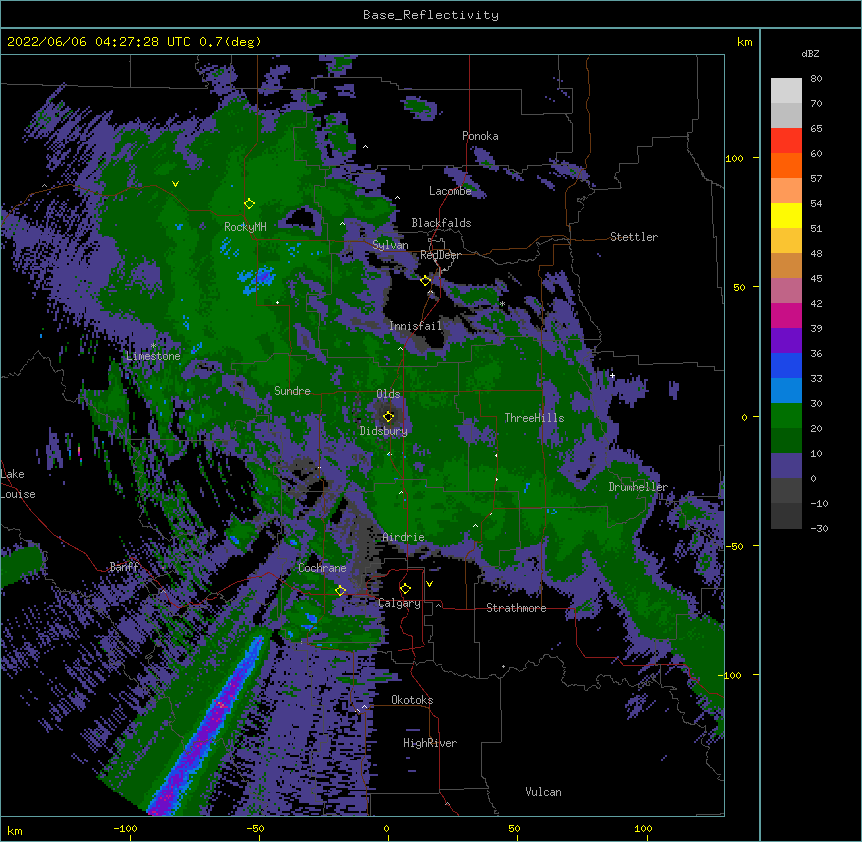Click the Ponoka town label
Viewport: 862px width, 842px height.
(x=480, y=136)
